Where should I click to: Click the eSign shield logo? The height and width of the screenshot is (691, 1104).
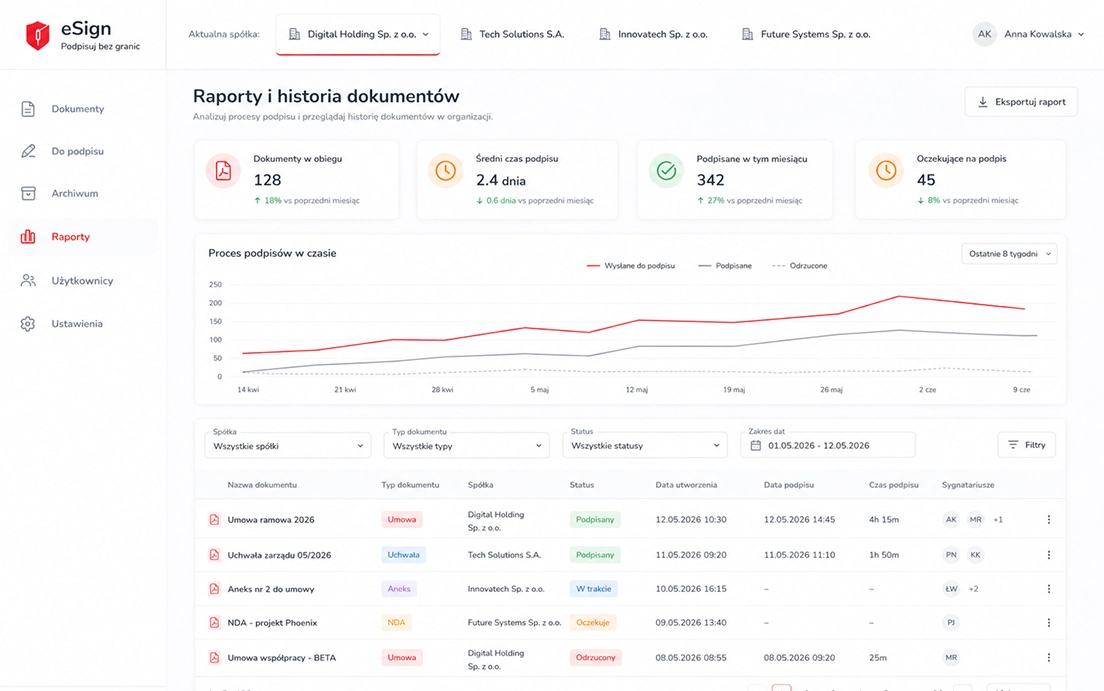pyautogui.click(x=37, y=35)
